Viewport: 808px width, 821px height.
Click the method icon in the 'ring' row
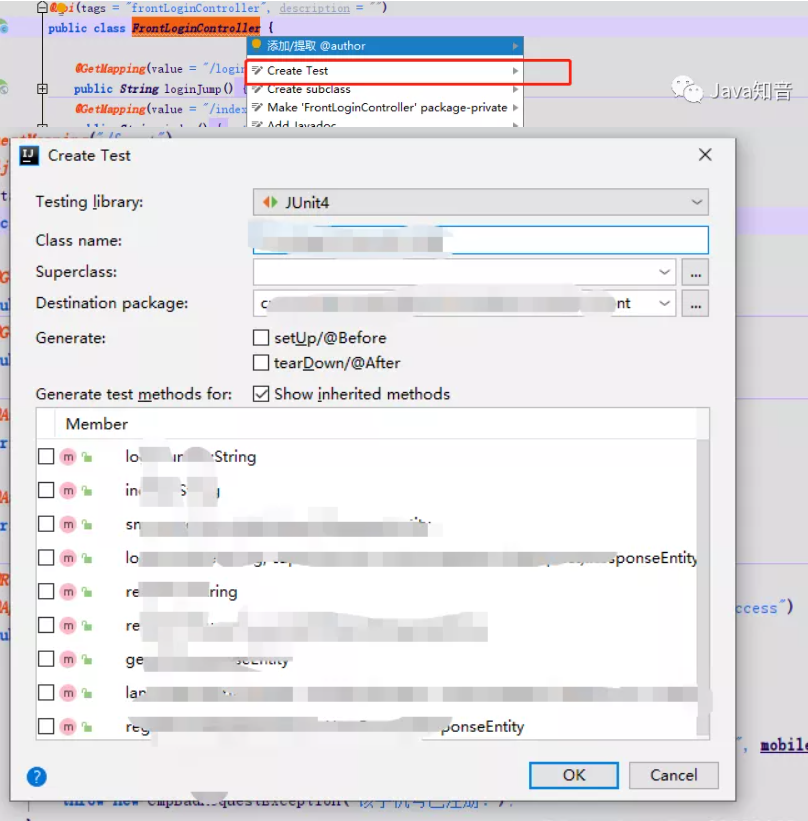coord(68,592)
